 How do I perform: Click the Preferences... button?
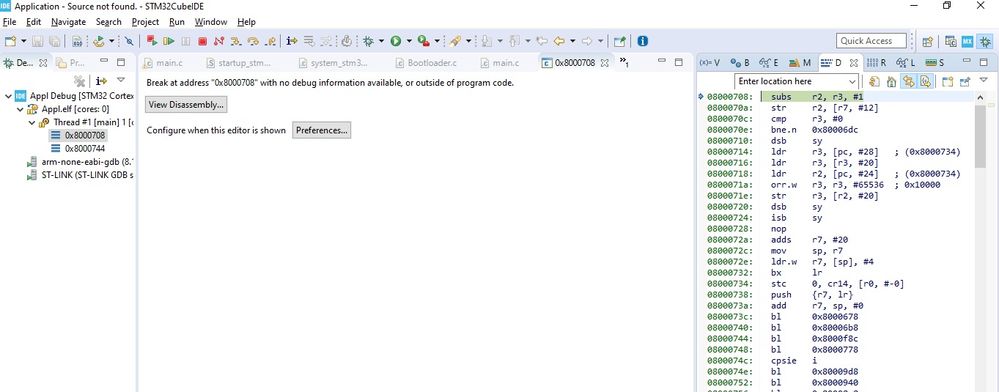[x=322, y=130]
